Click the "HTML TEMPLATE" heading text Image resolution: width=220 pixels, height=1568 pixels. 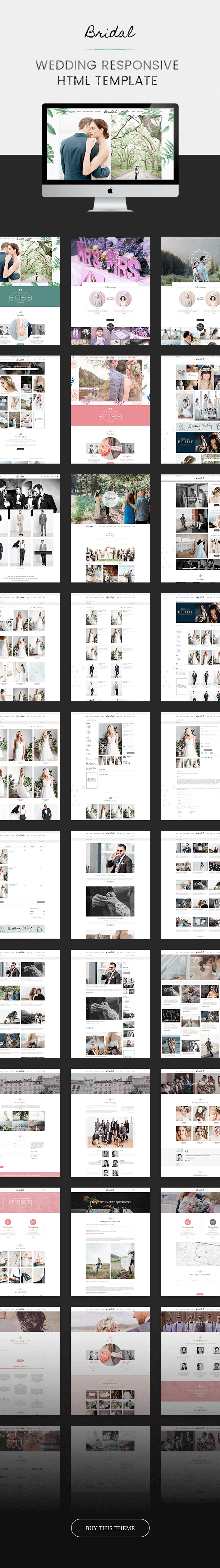[107, 80]
